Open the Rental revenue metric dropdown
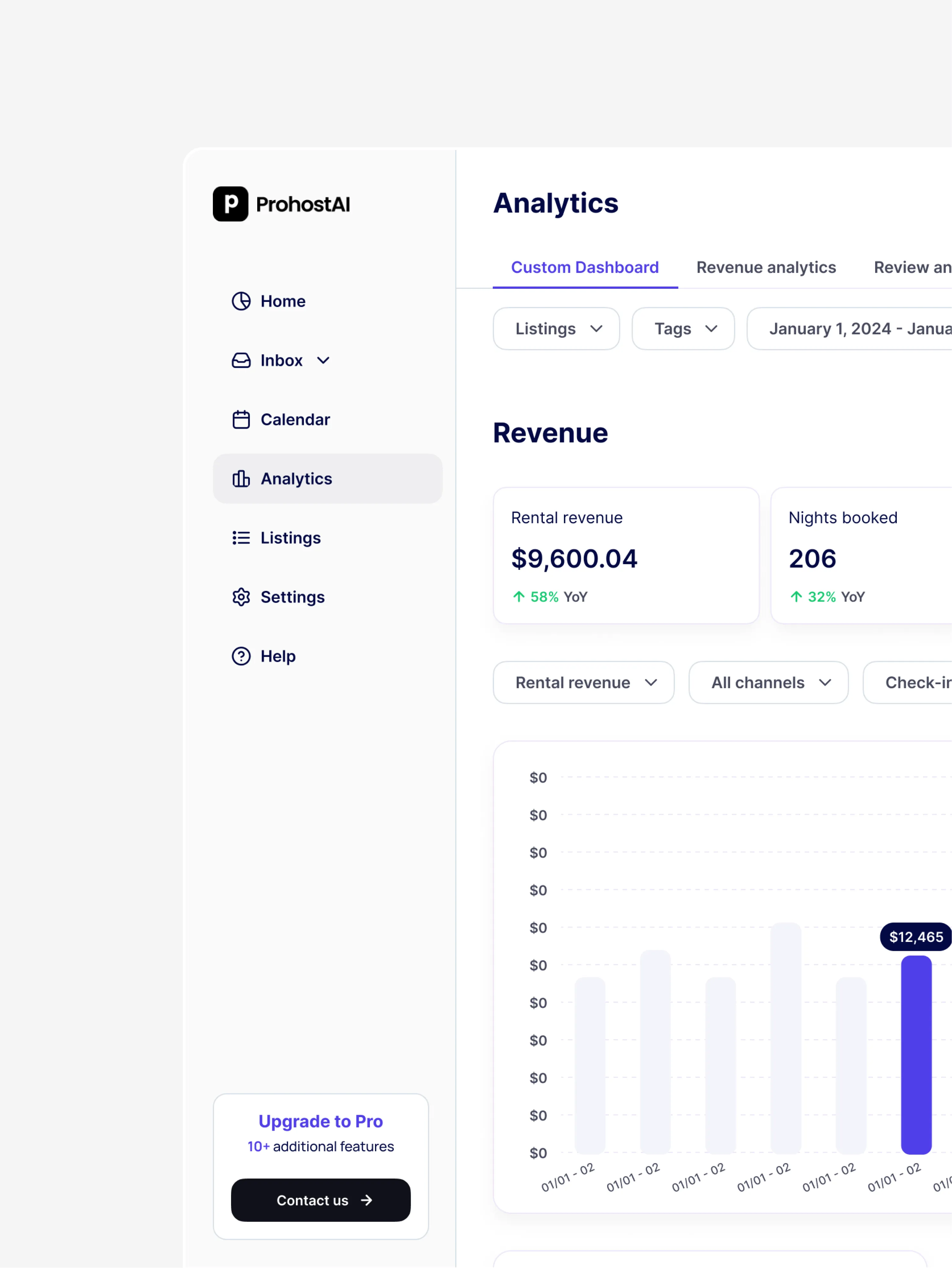This screenshot has height=1268, width=952. [x=583, y=683]
